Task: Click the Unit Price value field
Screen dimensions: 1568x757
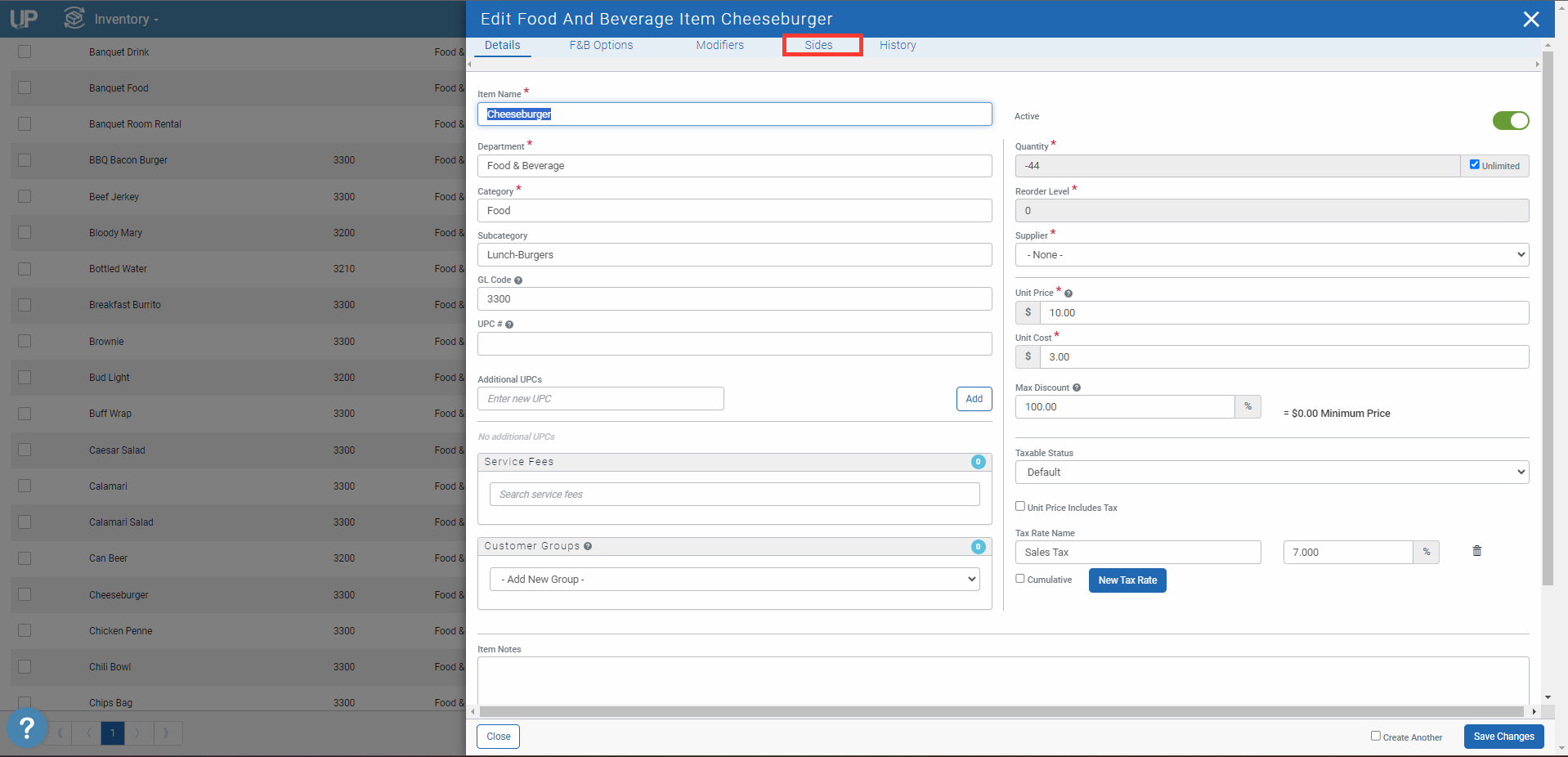Action: click(x=1284, y=312)
